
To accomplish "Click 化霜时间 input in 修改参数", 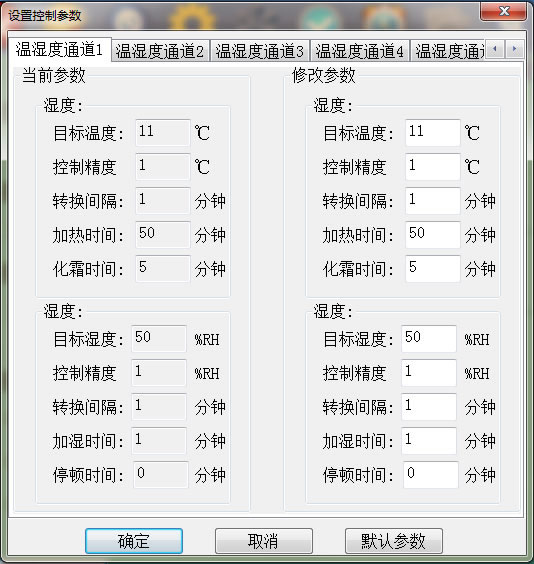I will point(433,268).
